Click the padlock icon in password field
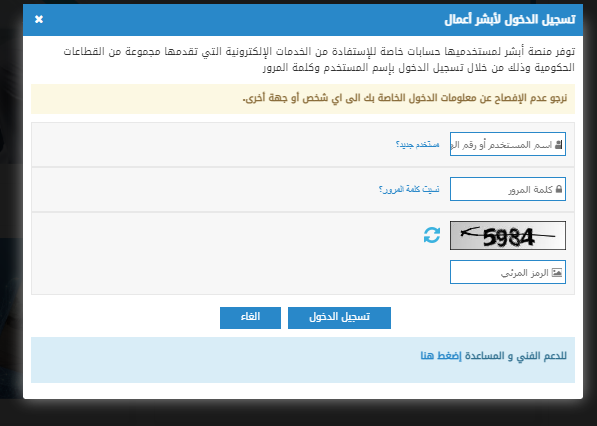The image size is (597, 426). [559, 189]
